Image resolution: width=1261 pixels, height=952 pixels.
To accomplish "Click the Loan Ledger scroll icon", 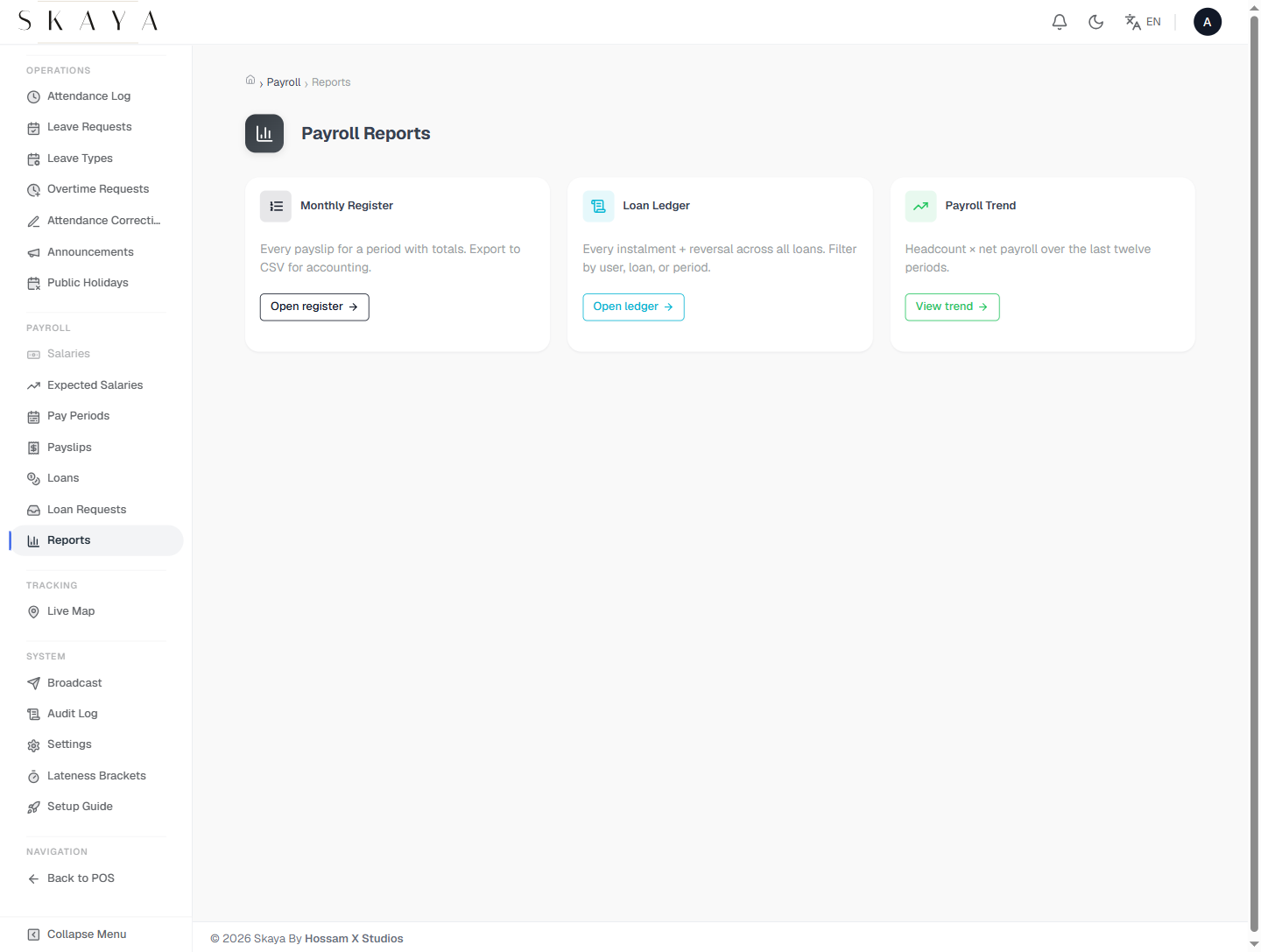I will tap(599, 207).
